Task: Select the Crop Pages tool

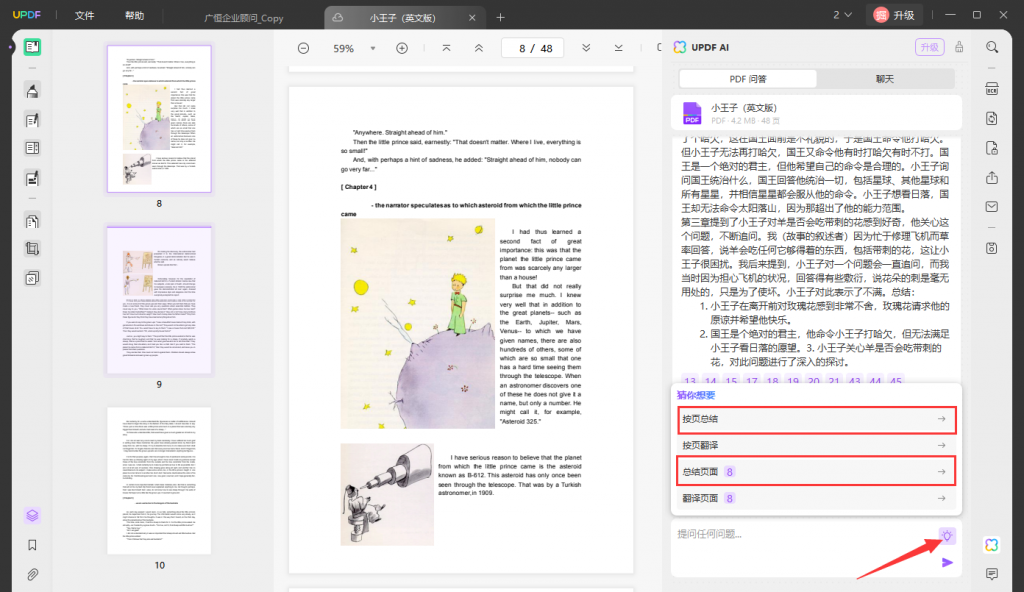Action: [32, 249]
